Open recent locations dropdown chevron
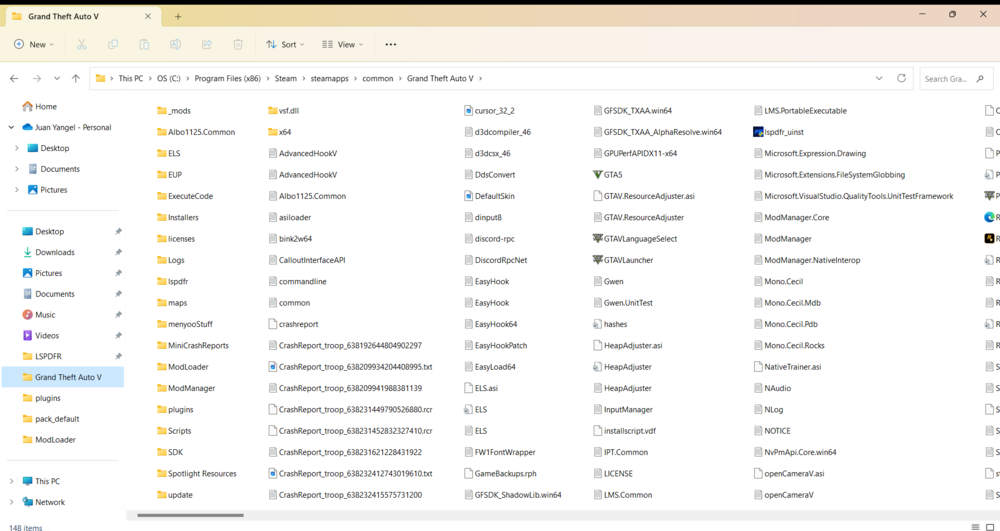 57,78
